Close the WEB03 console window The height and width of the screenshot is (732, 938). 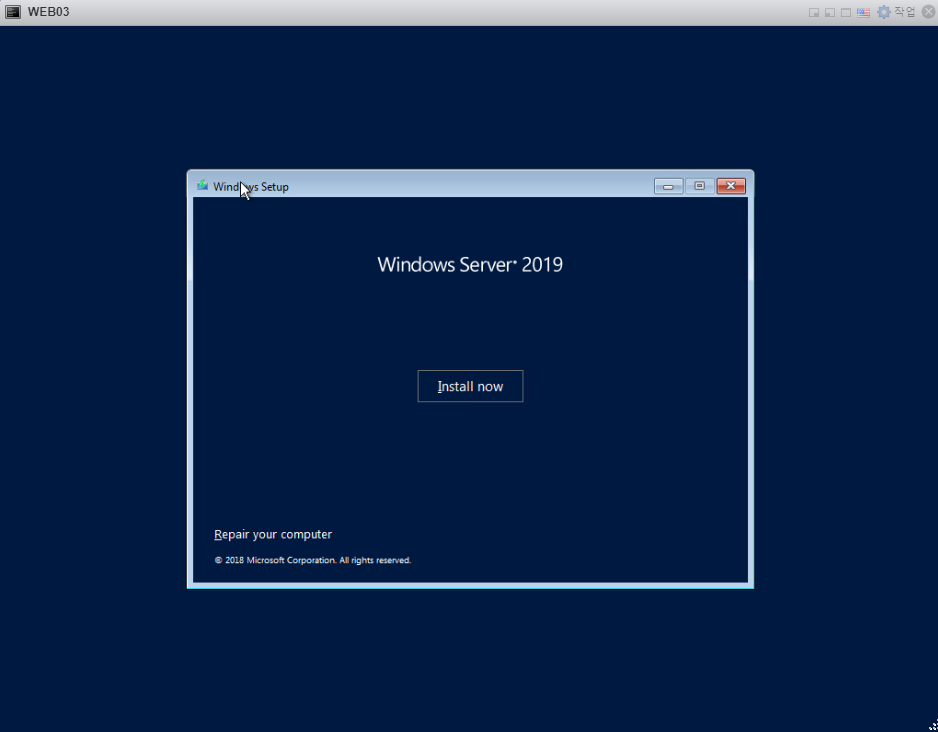coord(928,12)
